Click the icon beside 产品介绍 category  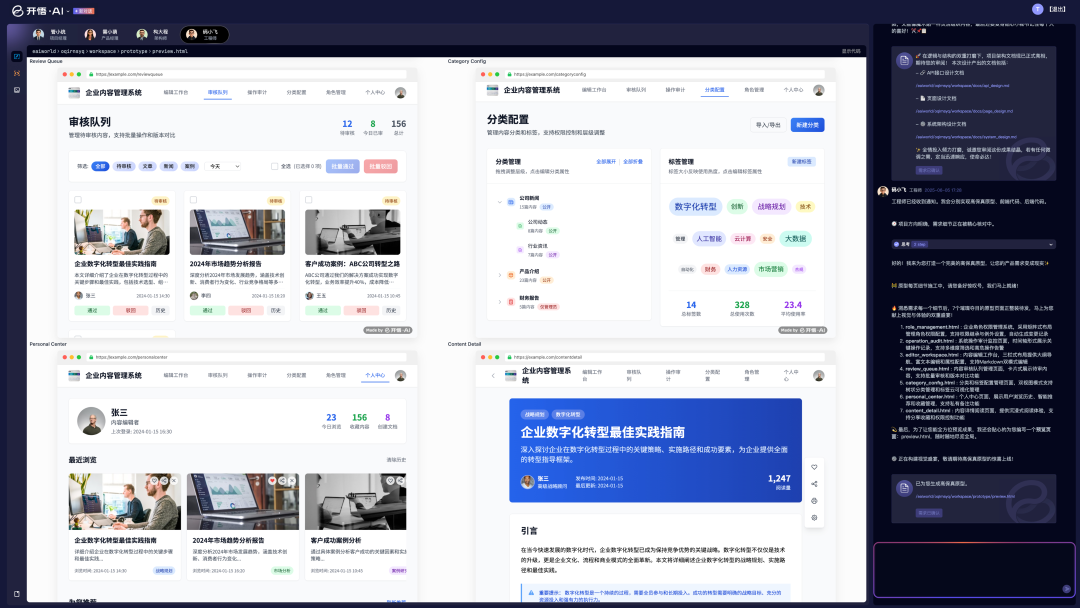click(x=510, y=275)
